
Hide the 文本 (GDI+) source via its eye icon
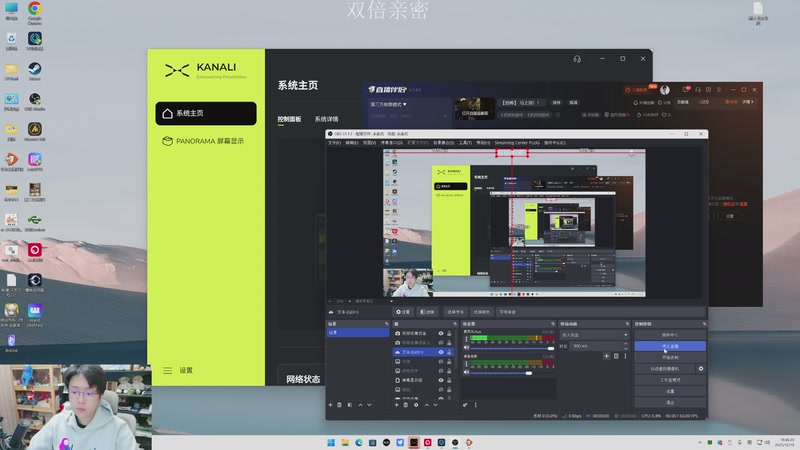441,352
